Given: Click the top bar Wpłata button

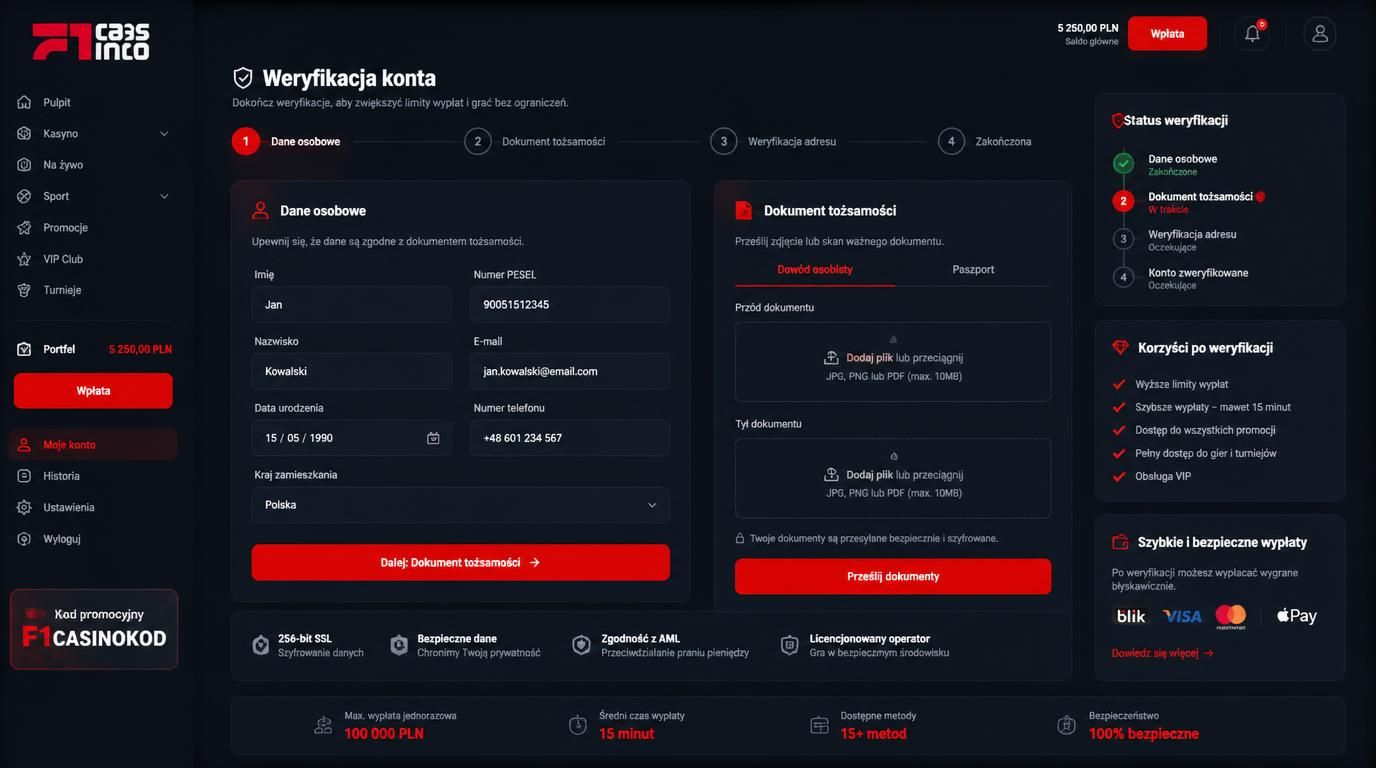Looking at the screenshot, I should [1167, 33].
